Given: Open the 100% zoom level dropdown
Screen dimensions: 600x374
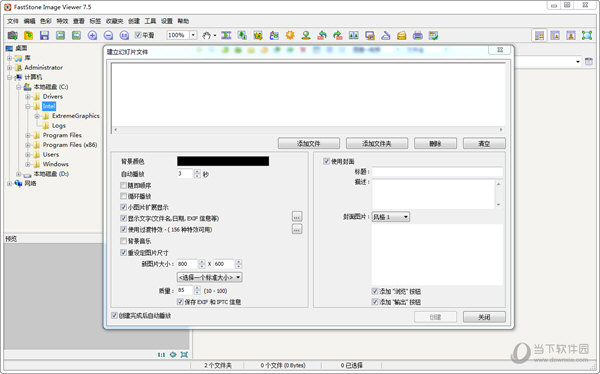Looking at the screenshot, I should click(193, 35).
